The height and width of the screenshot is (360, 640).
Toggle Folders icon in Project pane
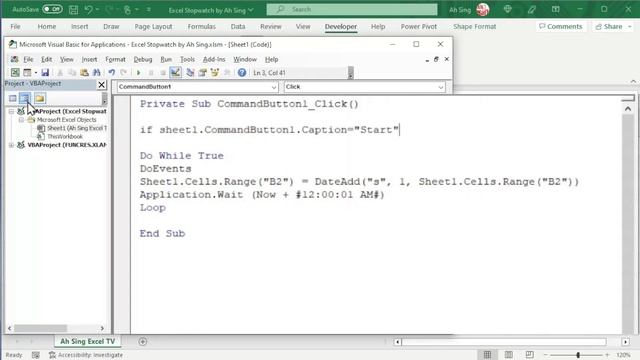point(40,98)
